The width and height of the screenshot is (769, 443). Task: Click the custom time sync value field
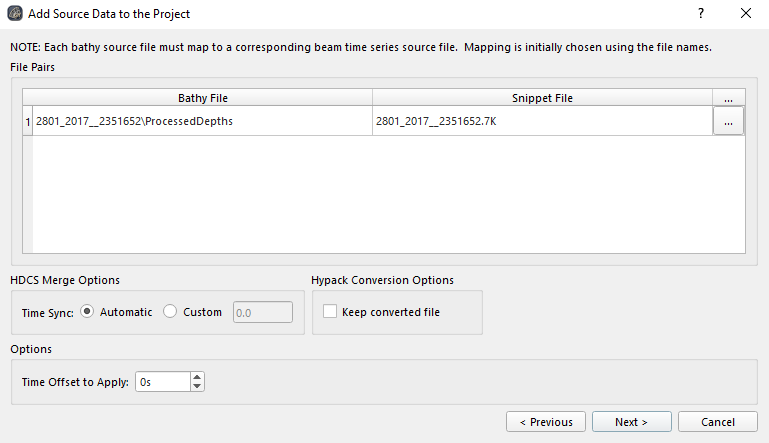click(262, 312)
